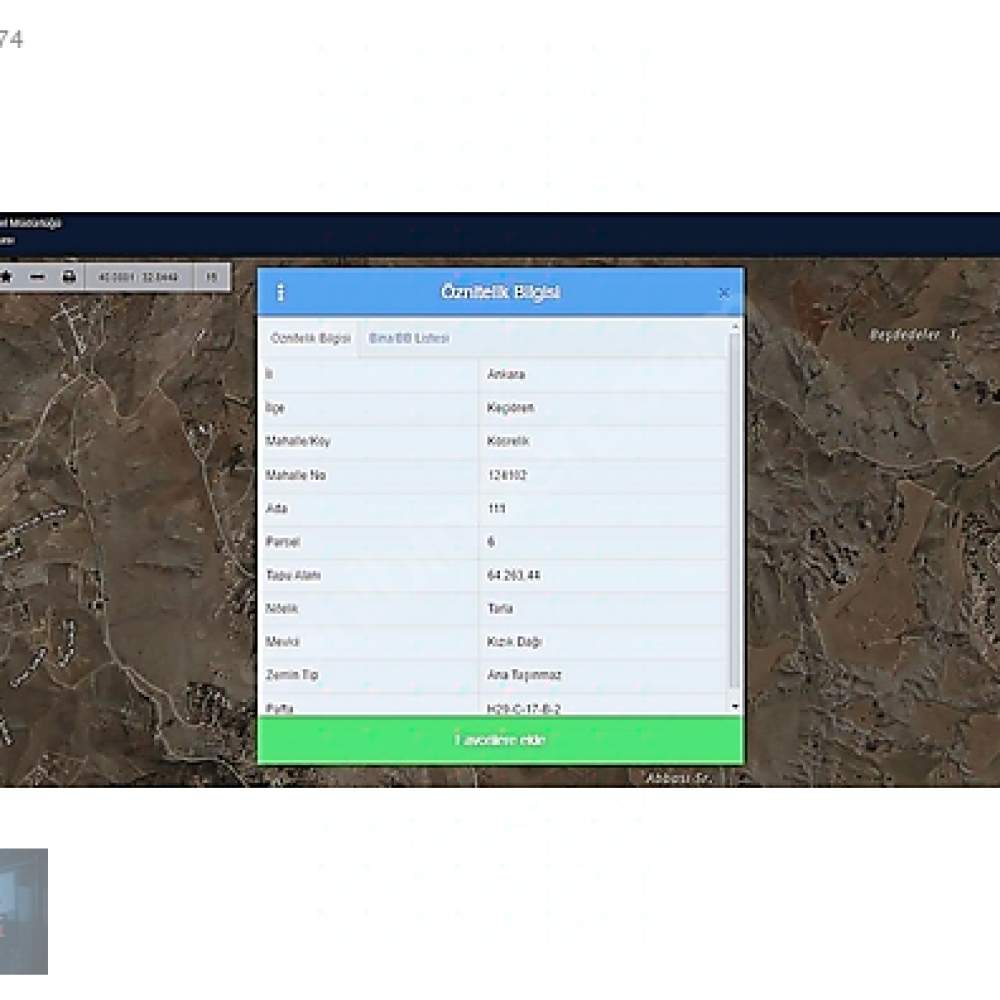Select the Keçiören value cell
Image resolution: width=1000 pixels, height=1000 pixels.
click(x=602, y=408)
